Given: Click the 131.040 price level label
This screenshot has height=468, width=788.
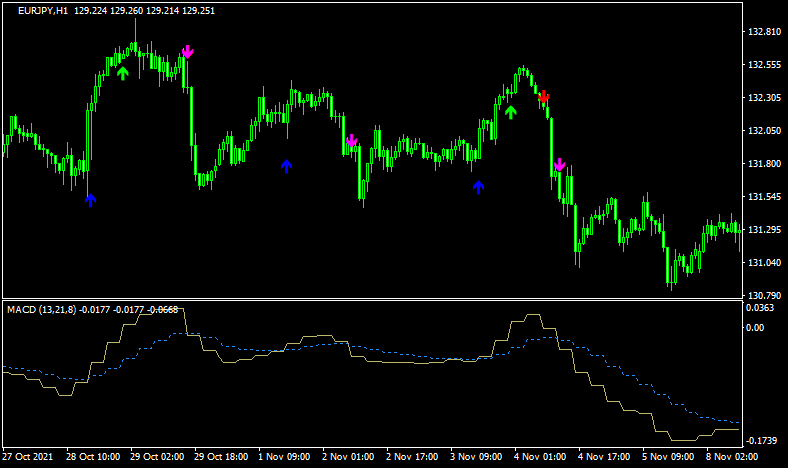Looking at the screenshot, I should tap(764, 262).
